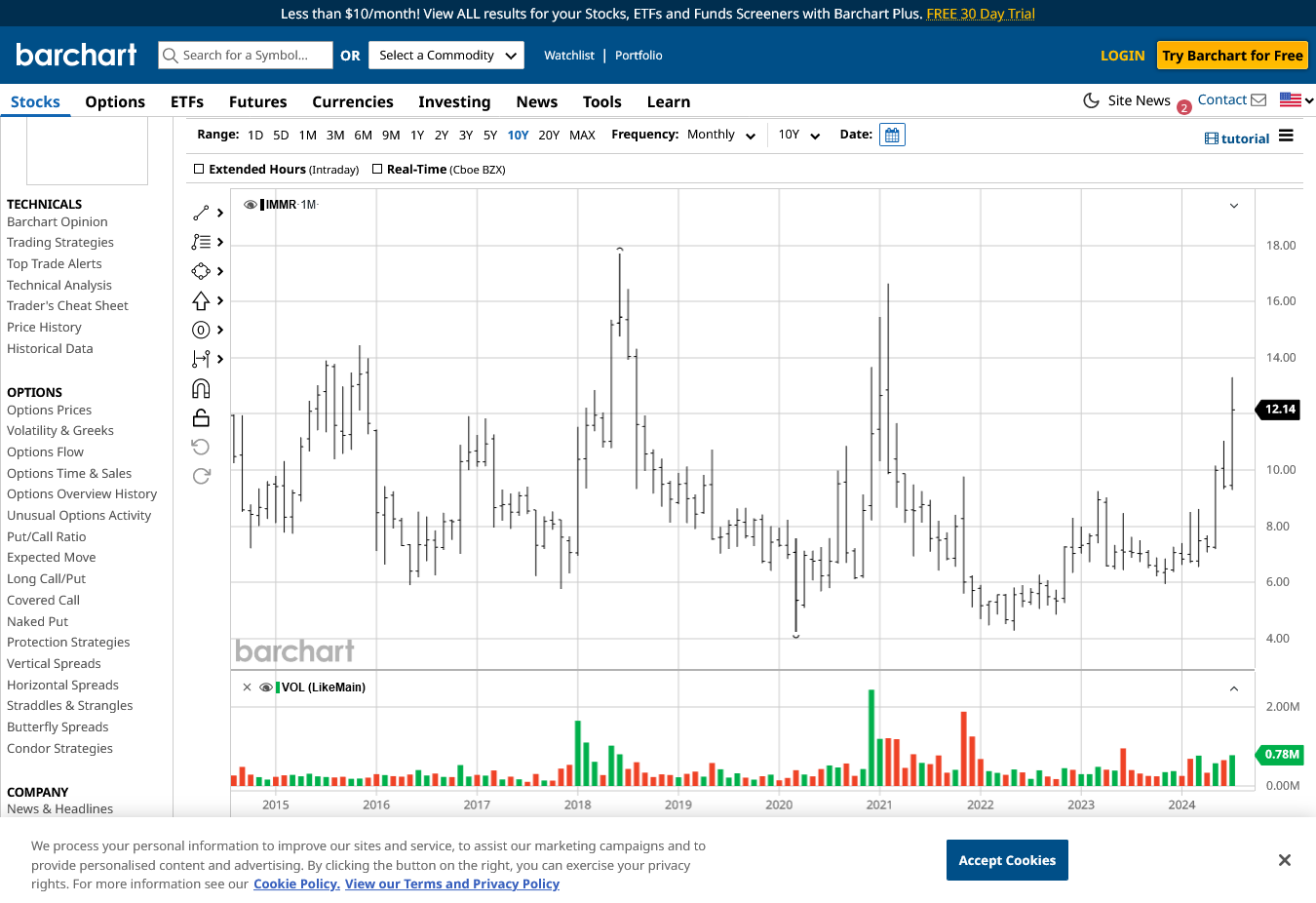Expand trend line tool options
The width and height of the screenshot is (1316, 903).
click(220, 213)
